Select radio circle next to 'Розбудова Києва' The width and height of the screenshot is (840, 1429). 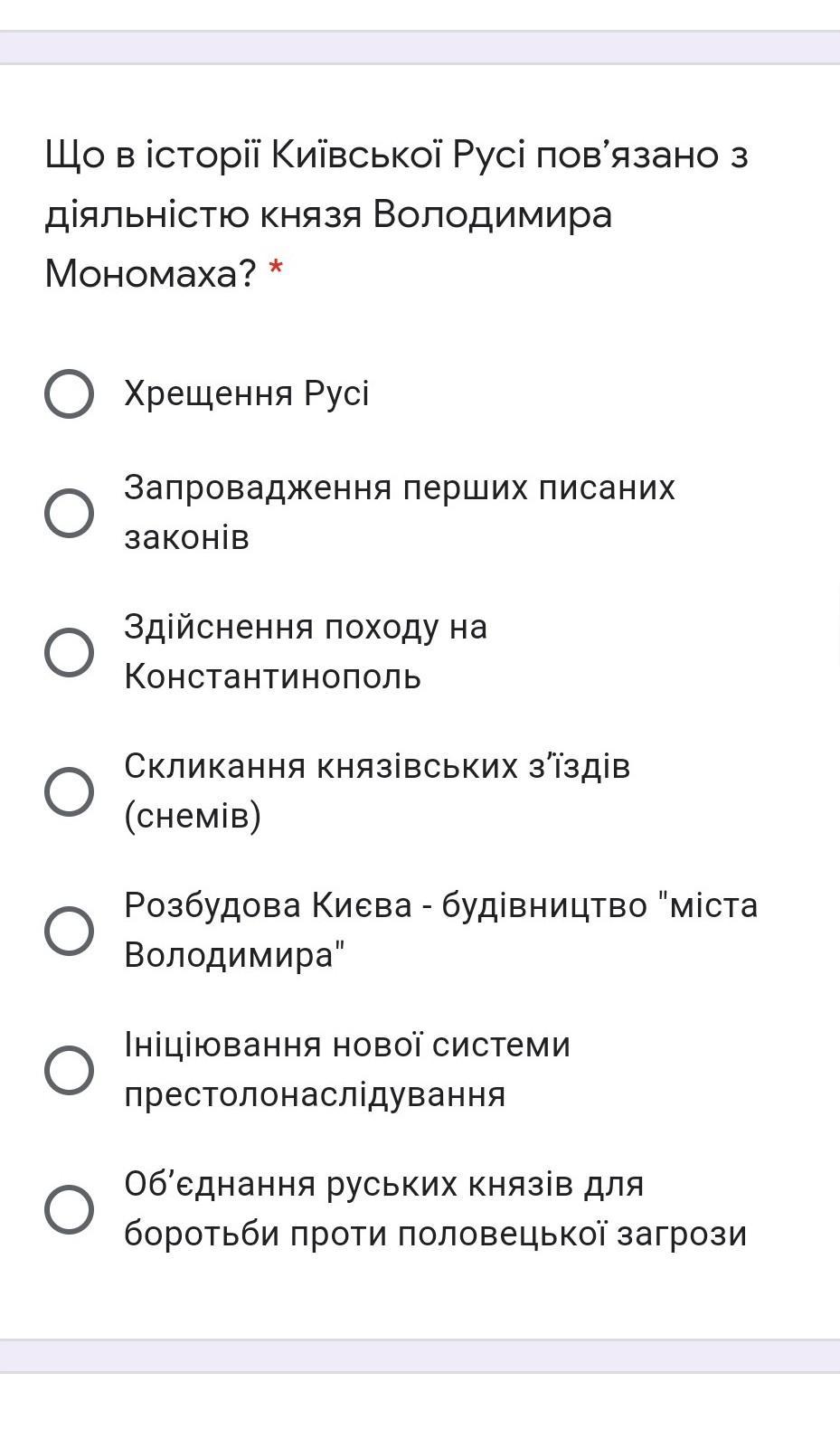click(x=69, y=931)
